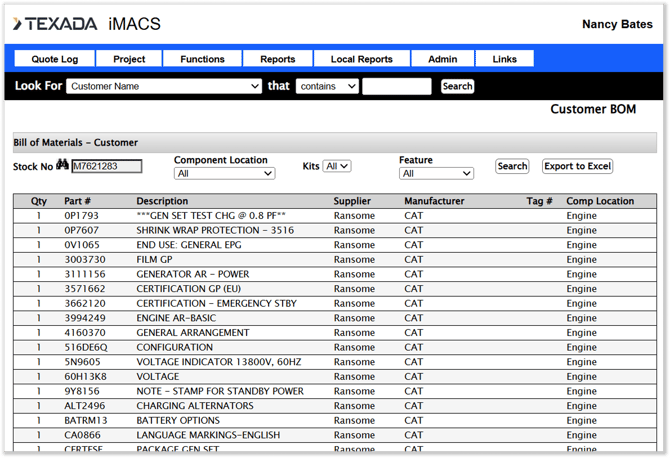Screen dimensions: 670x458
Task: Open the Admin menu
Action: [x=442, y=59]
